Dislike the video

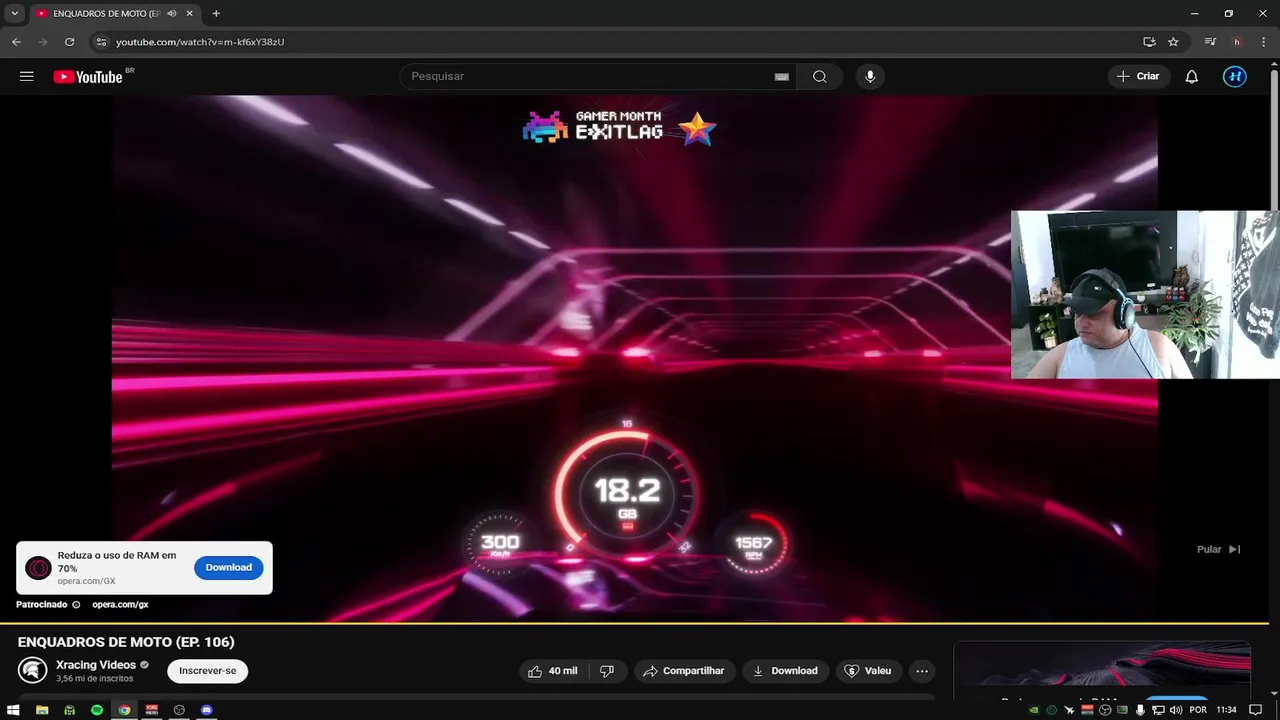pyautogui.click(x=607, y=671)
